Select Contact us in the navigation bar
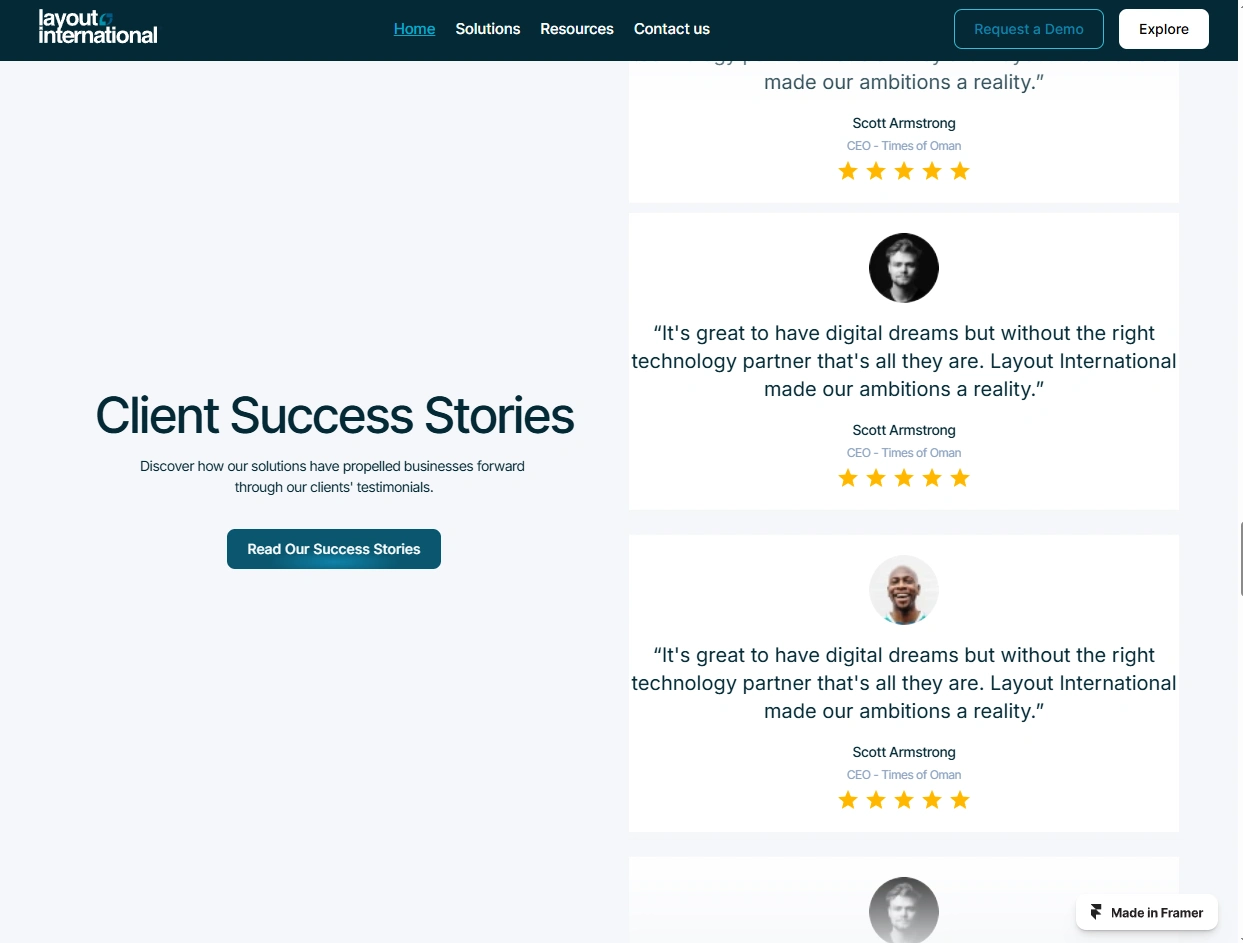1243x943 pixels. tap(672, 29)
